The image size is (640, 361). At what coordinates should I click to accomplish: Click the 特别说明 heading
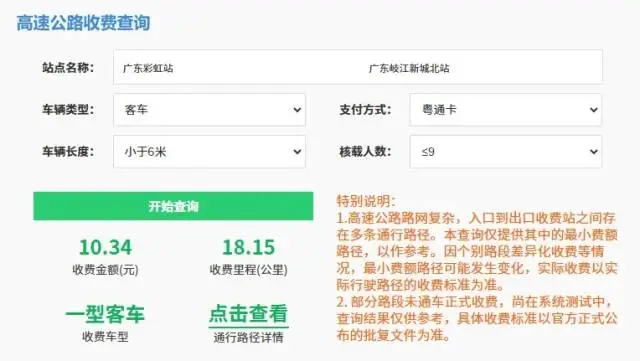(366, 201)
